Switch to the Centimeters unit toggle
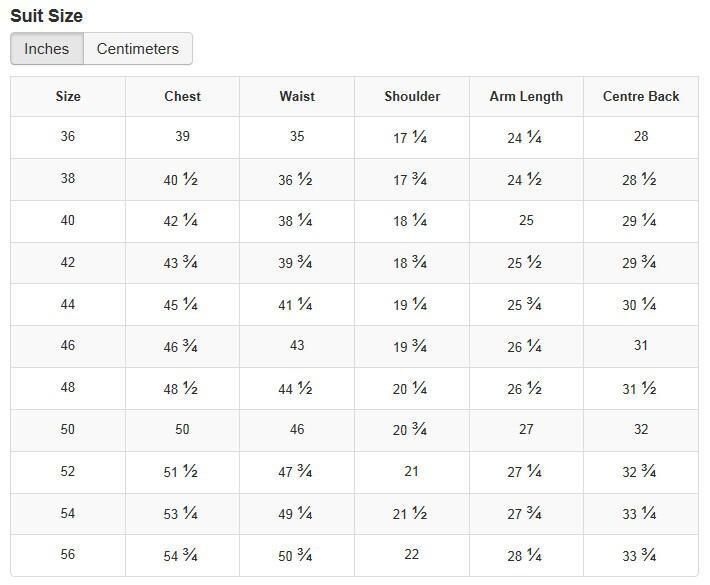Viewport: 710px width, 585px height. pos(138,48)
